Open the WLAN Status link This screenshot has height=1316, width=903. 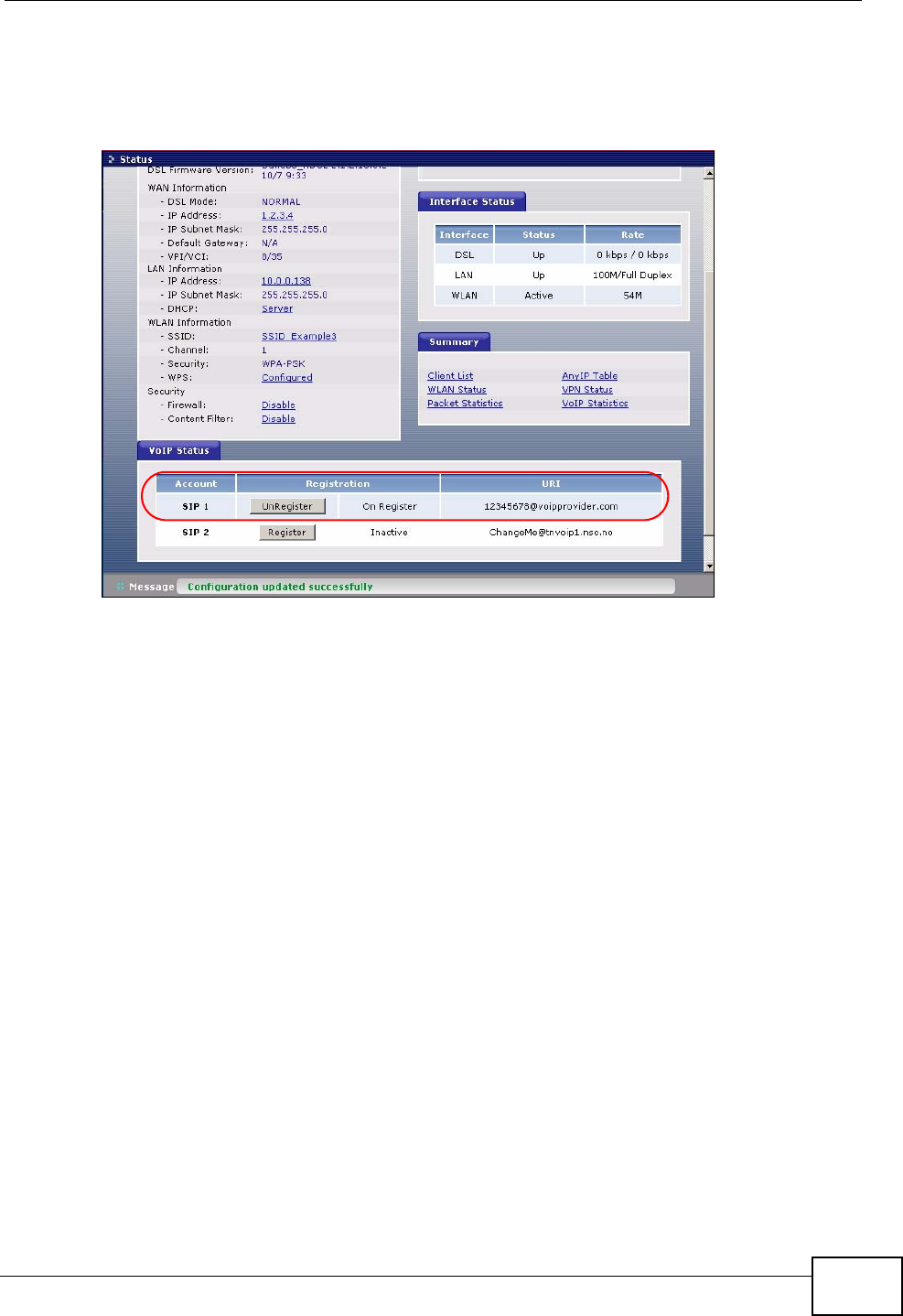click(x=457, y=390)
